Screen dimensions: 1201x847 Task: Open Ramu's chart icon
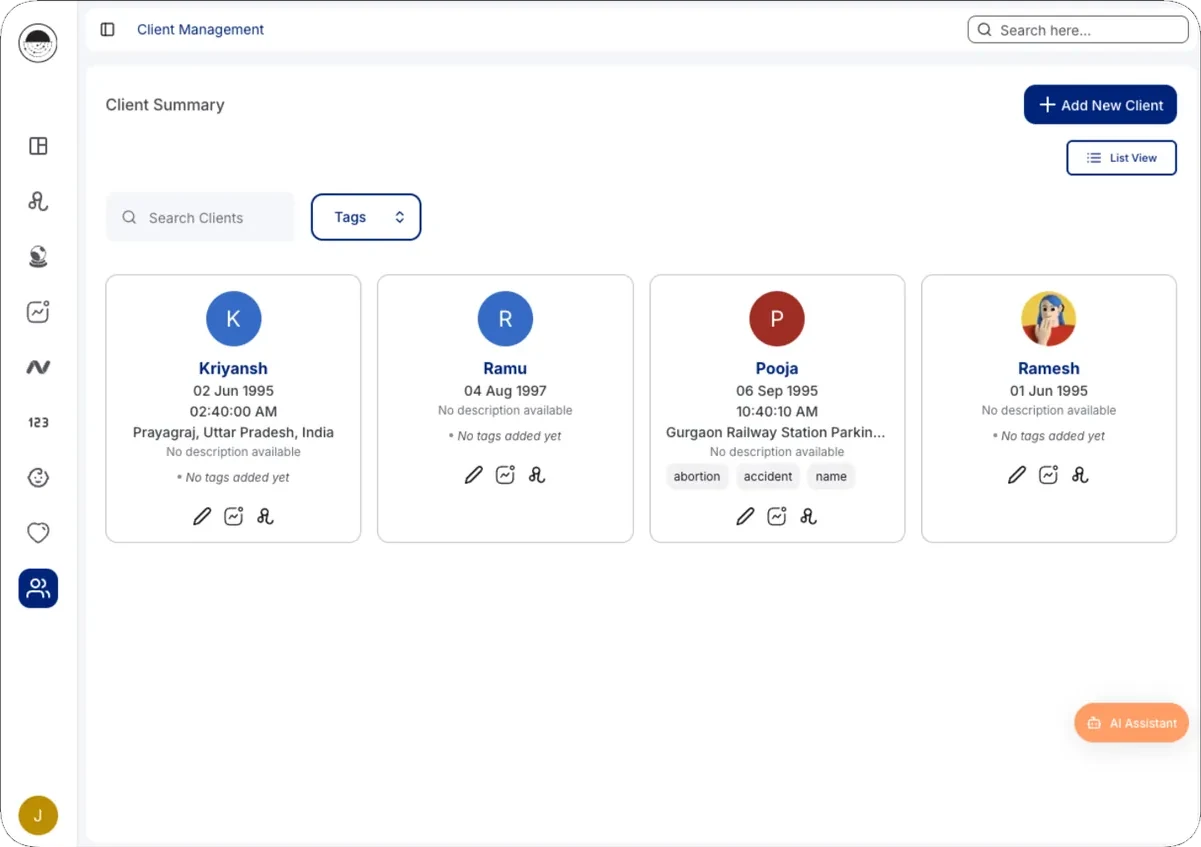tap(505, 475)
